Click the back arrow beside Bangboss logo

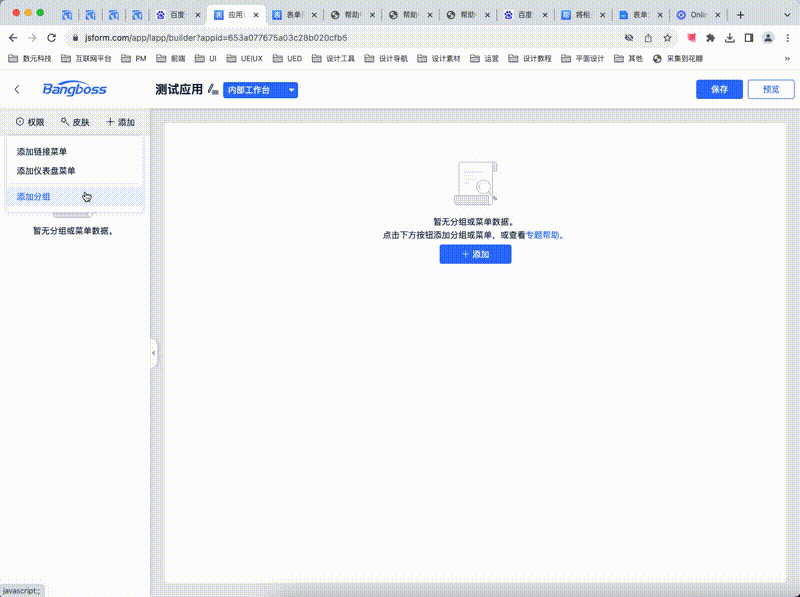point(17,90)
